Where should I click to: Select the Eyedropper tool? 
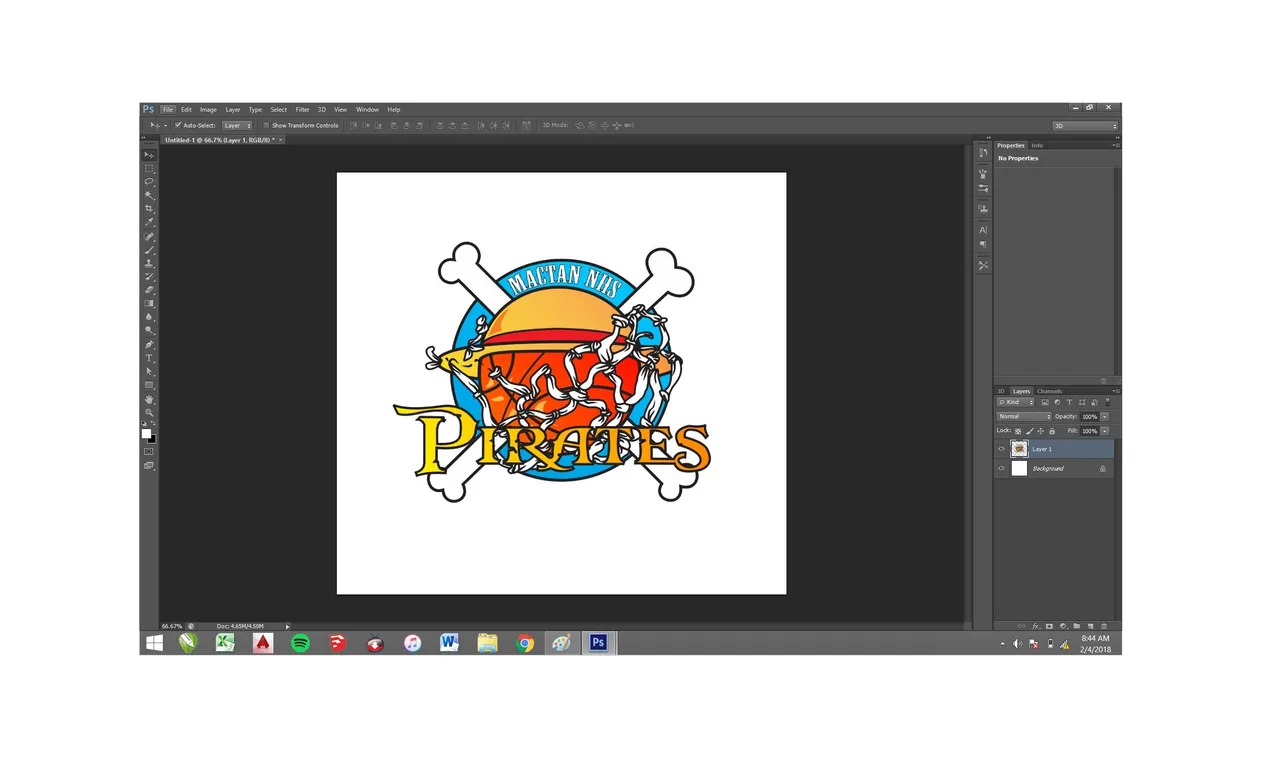[x=149, y=222]
